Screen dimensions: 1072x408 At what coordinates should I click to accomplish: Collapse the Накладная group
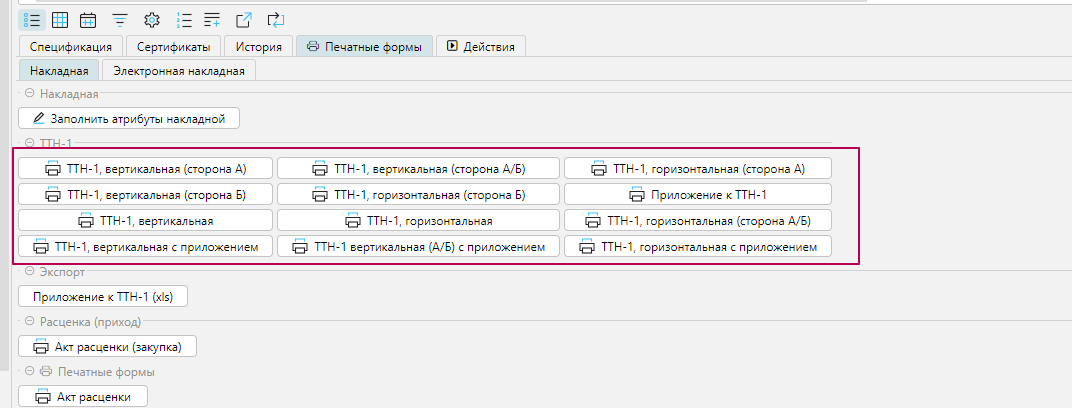click(x=29, y=94)
